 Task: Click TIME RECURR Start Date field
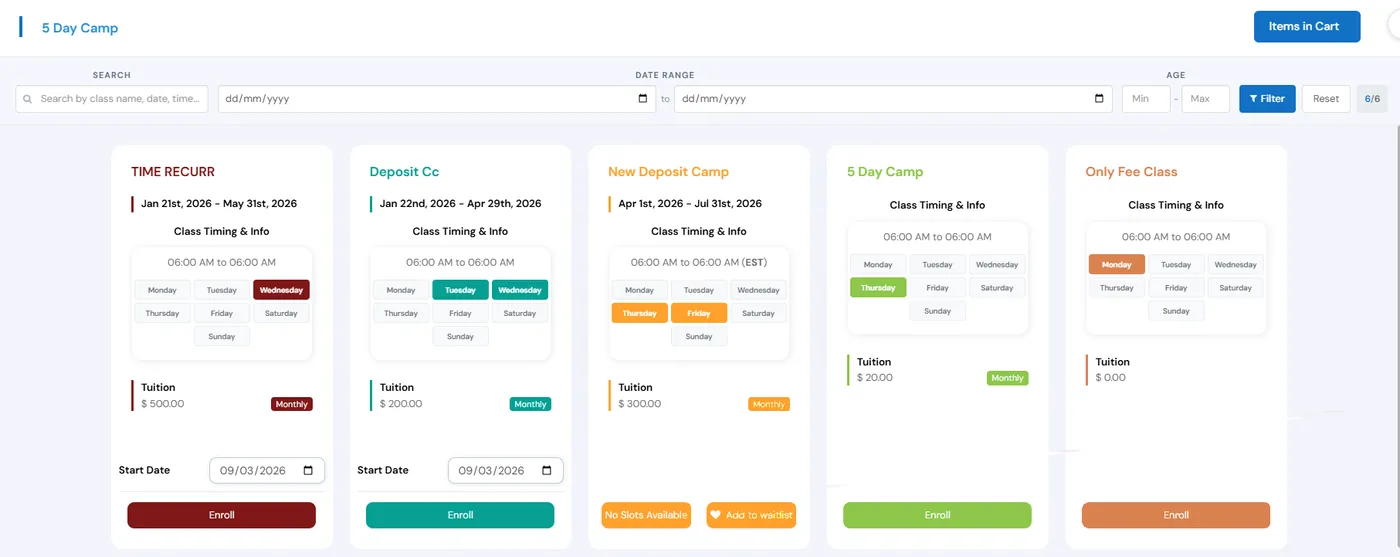click(267, 470)
